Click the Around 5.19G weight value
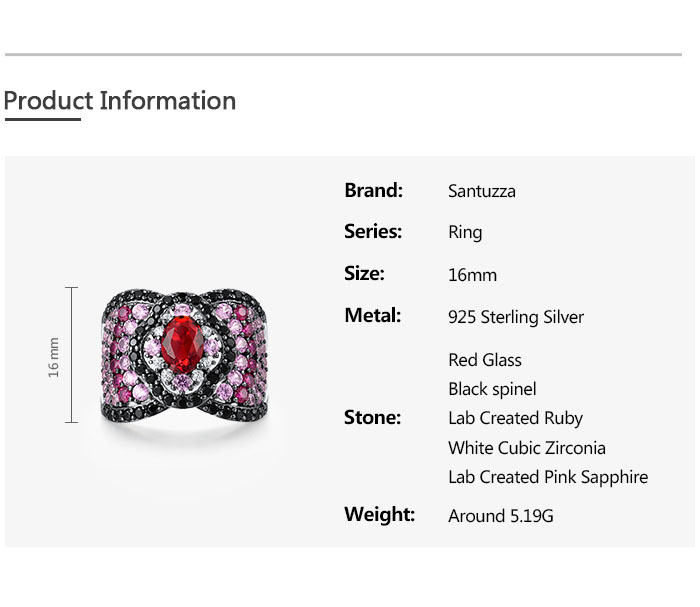Image resolution: width=700 pixels, height=607 pixels. pos(501,516)
